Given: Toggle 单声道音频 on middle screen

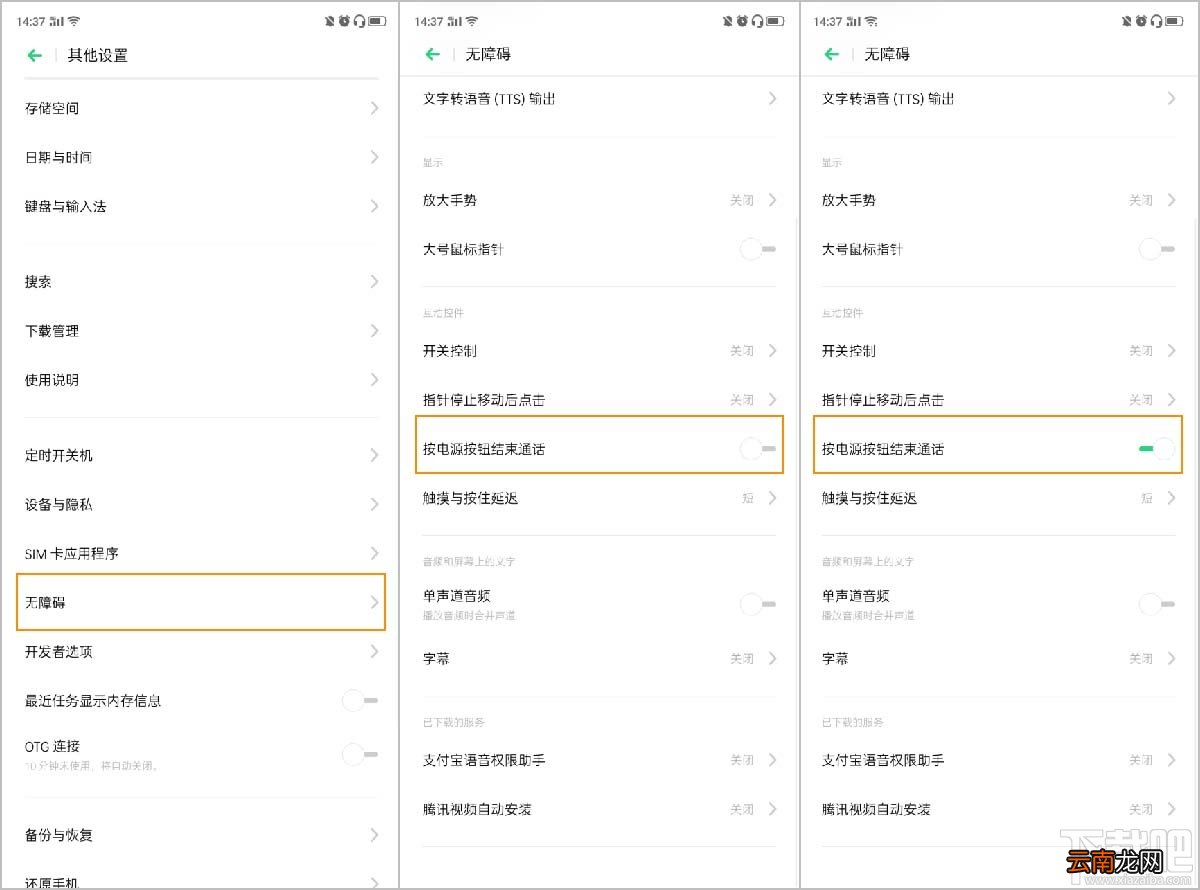Looking at the screenshot, I should [758, 603].
